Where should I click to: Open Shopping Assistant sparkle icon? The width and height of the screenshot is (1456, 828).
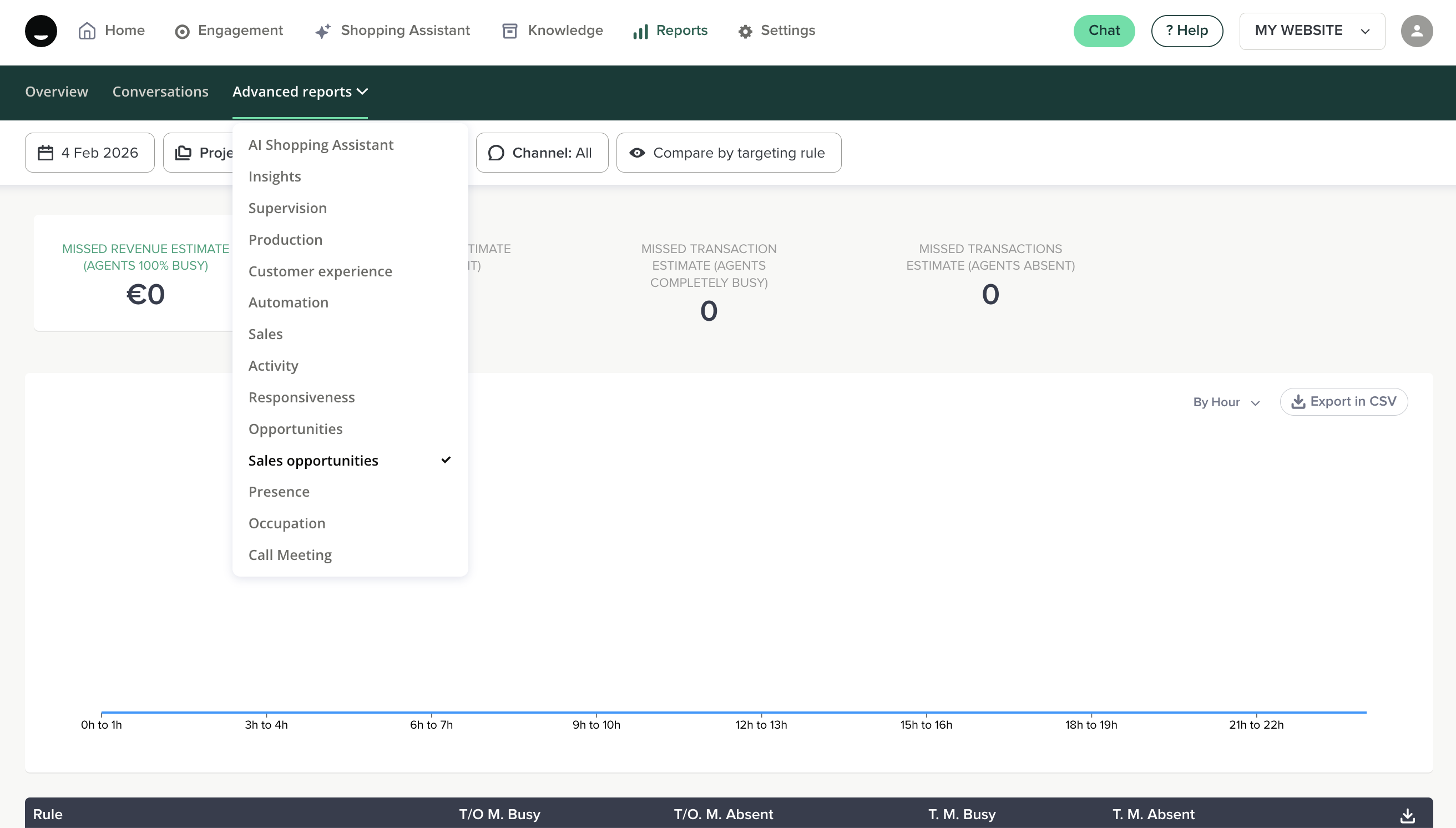[323, 31]
